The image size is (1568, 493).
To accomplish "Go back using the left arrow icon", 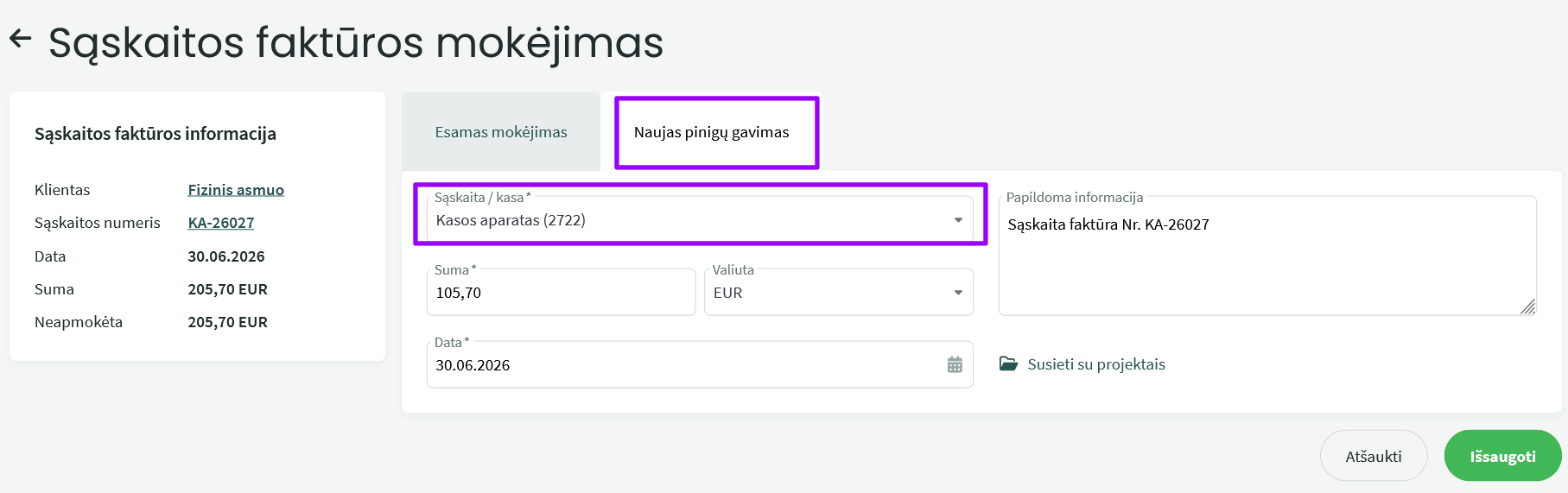I will point(20,38).
